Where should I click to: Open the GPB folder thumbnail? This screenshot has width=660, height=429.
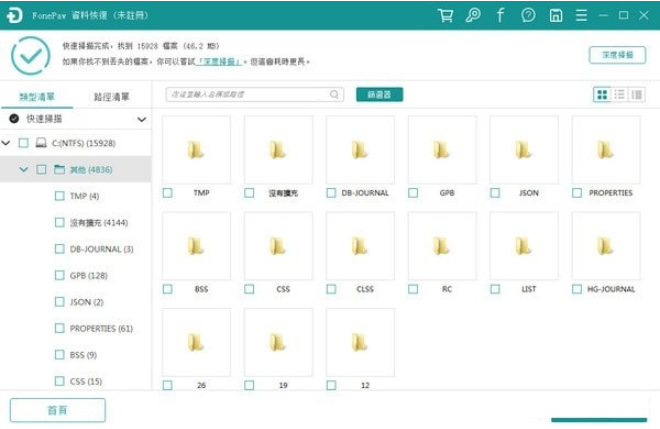tap(442, 150)
